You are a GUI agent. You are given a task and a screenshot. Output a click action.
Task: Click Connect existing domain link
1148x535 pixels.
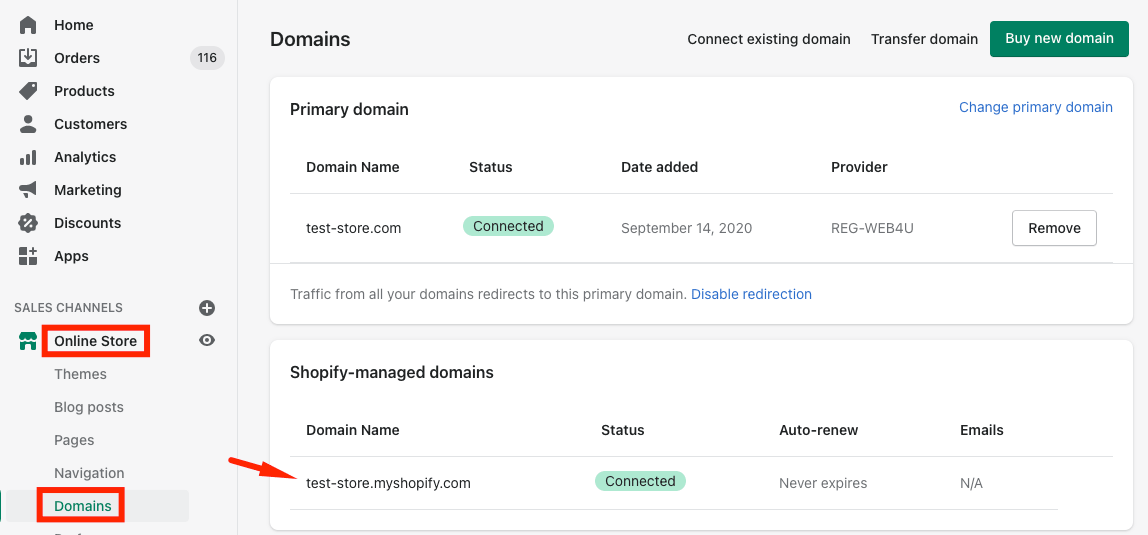point(768,39)
